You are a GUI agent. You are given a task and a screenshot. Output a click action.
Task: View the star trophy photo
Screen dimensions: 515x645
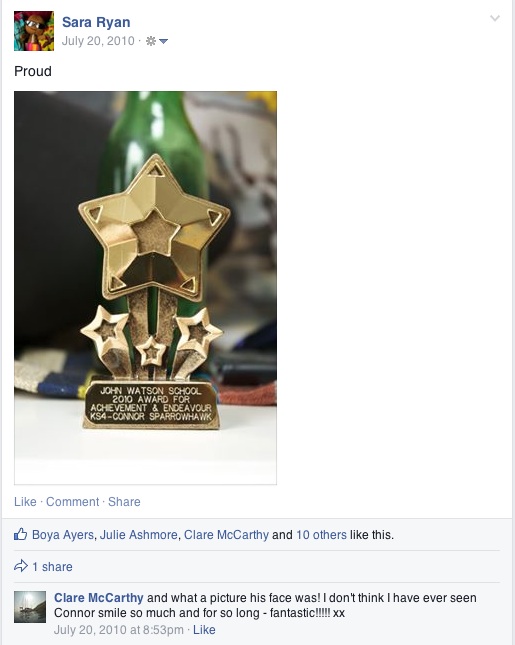click(146, 288)
